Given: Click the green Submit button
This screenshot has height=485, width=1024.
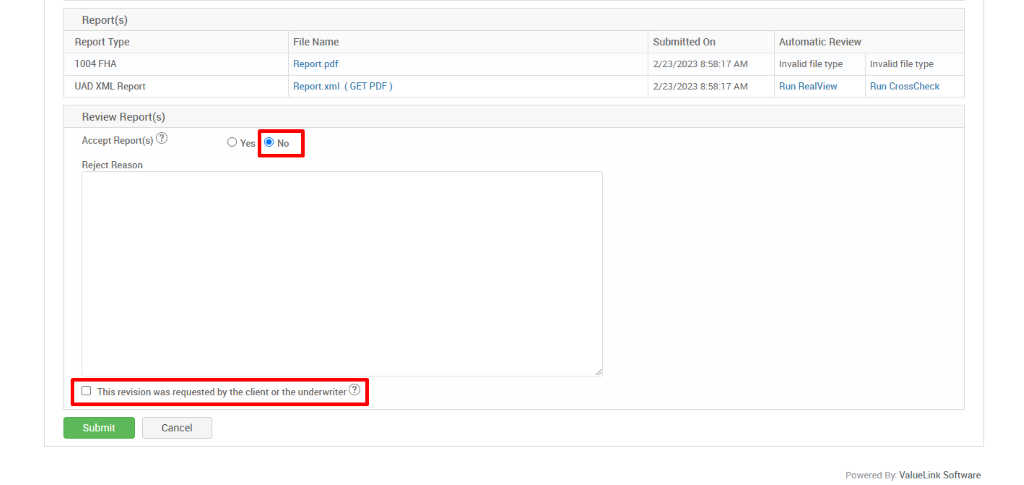Looking at the screenshot, I should pos(99,428).
